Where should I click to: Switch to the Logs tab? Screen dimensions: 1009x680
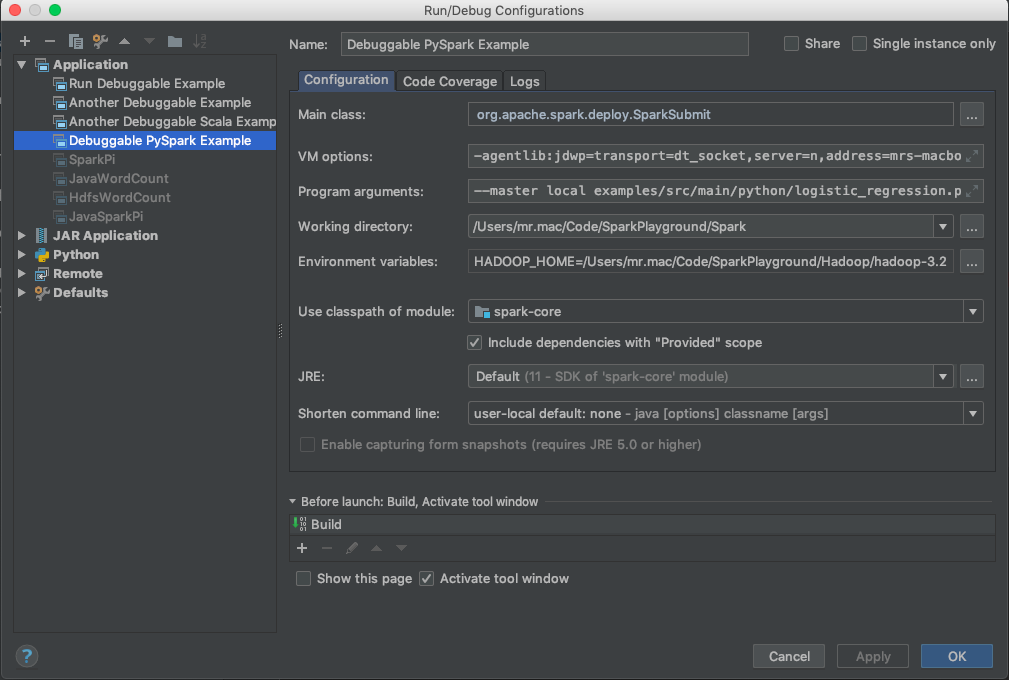pos(524,81)
